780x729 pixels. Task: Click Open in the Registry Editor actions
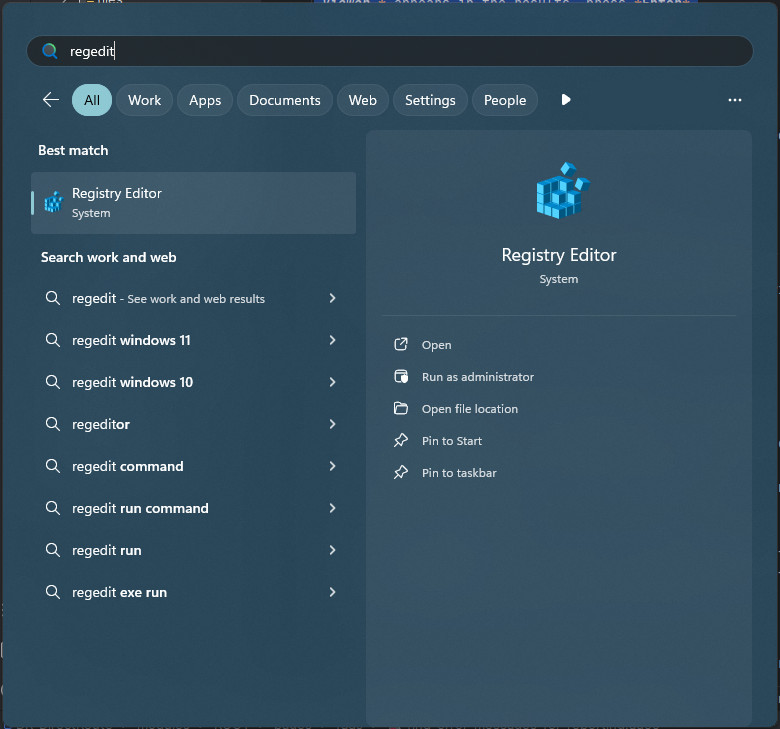point(436,345)
